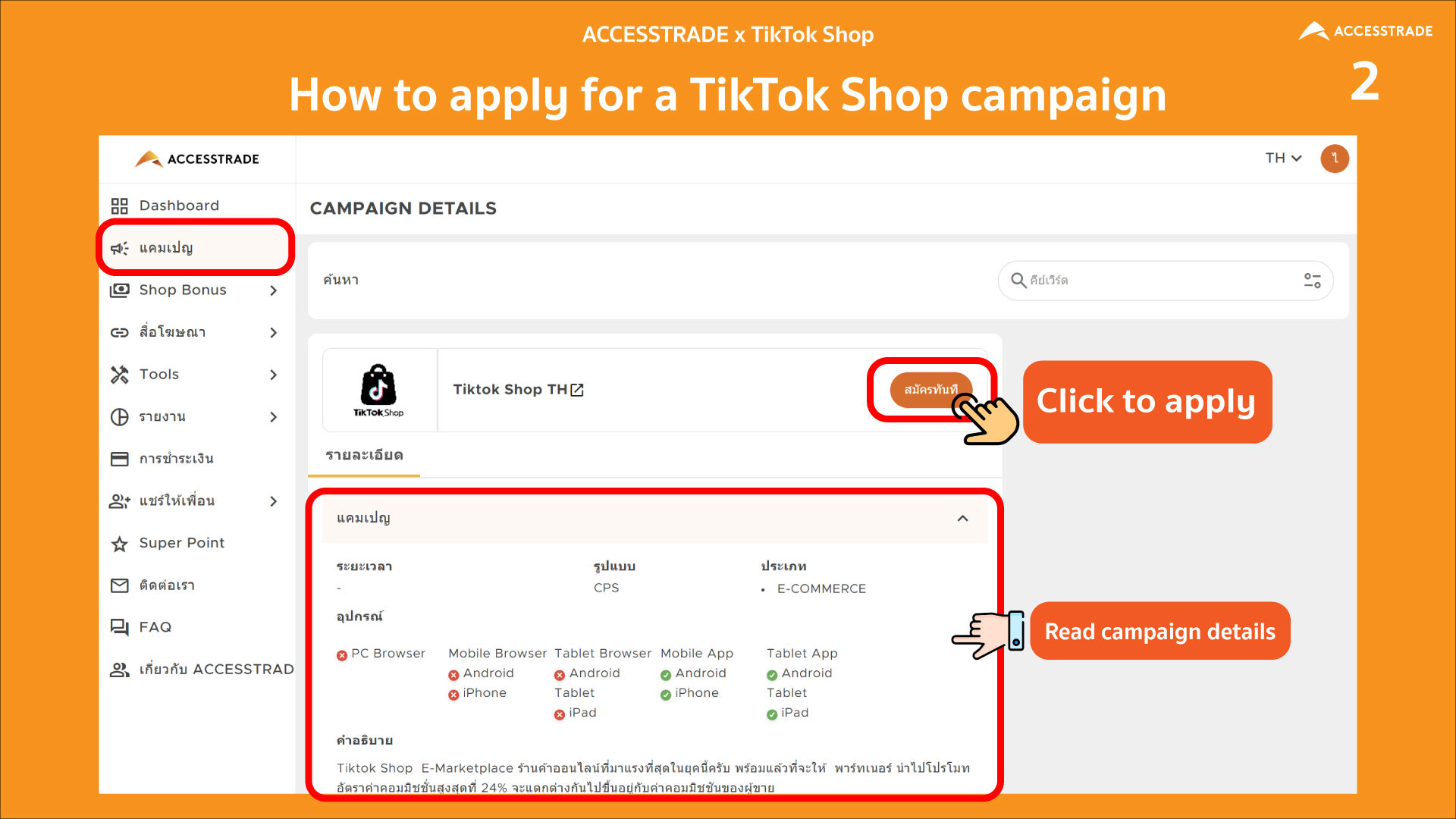The width and height of the screenshot is (1456, 819).
Task: Open the TH language dropdown
Action: (1283, 158)
